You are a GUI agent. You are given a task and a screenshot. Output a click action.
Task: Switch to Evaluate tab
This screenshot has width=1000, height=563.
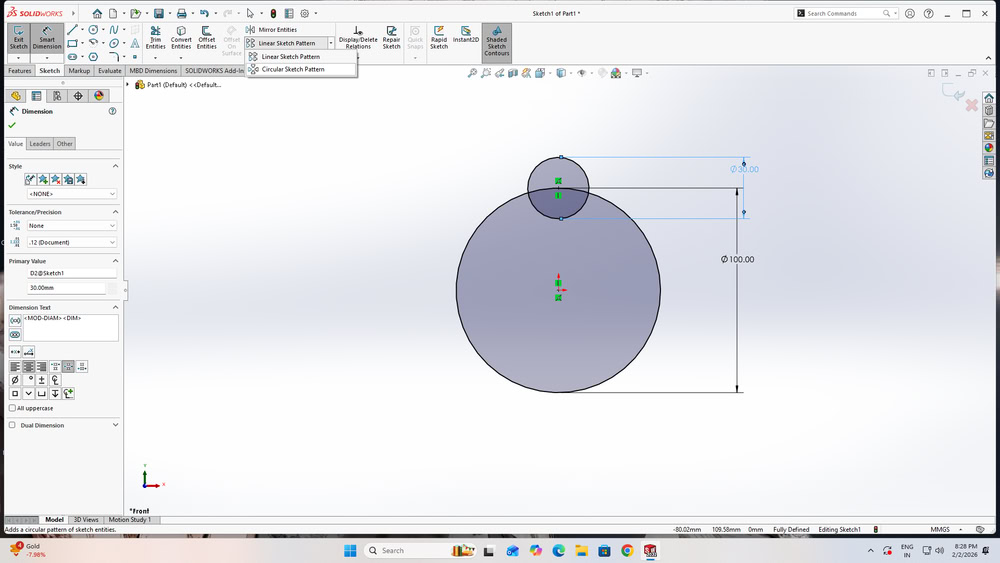(x=110, y=71)
